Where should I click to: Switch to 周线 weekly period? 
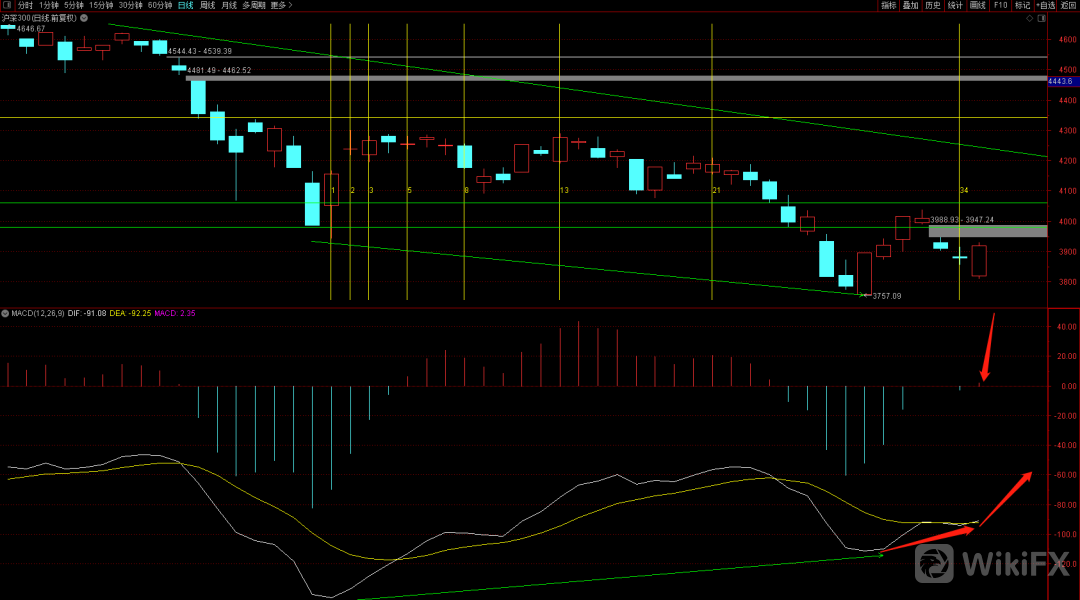[x=207, y=5]
